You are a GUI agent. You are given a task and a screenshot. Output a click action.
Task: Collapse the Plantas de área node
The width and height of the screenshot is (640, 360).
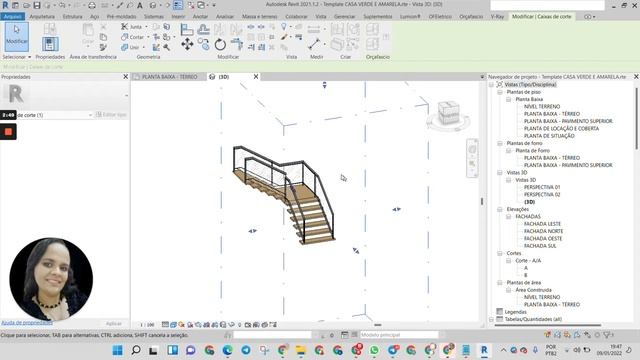500,282
